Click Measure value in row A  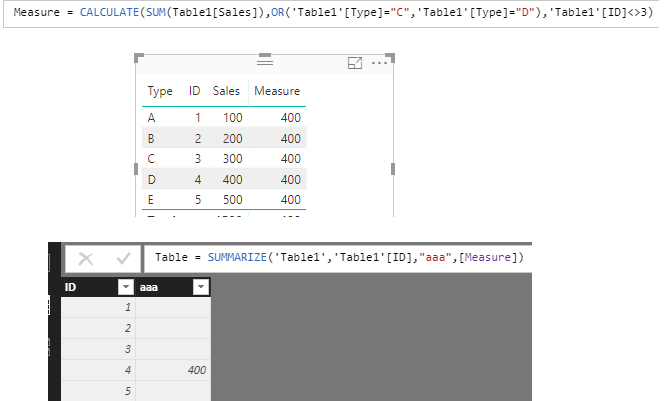[x=291, y=118]
